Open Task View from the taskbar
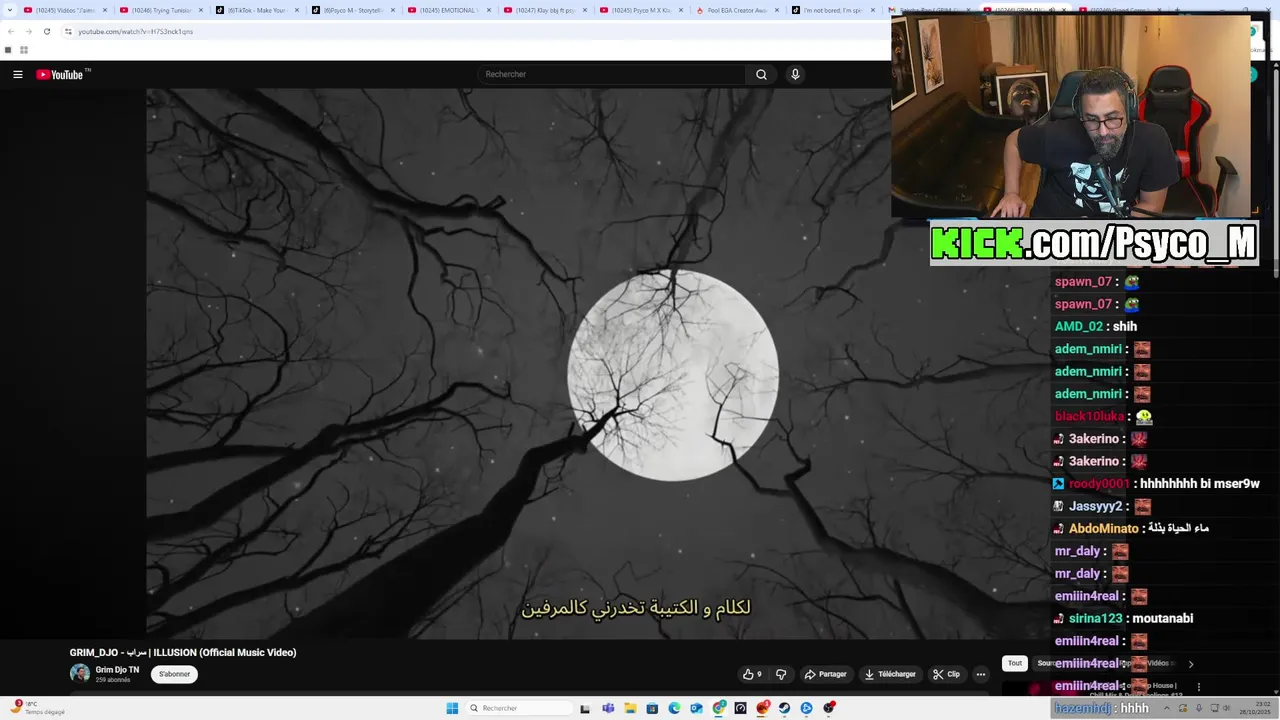Viewport: 1280px width, 720px height. point(585,709)
